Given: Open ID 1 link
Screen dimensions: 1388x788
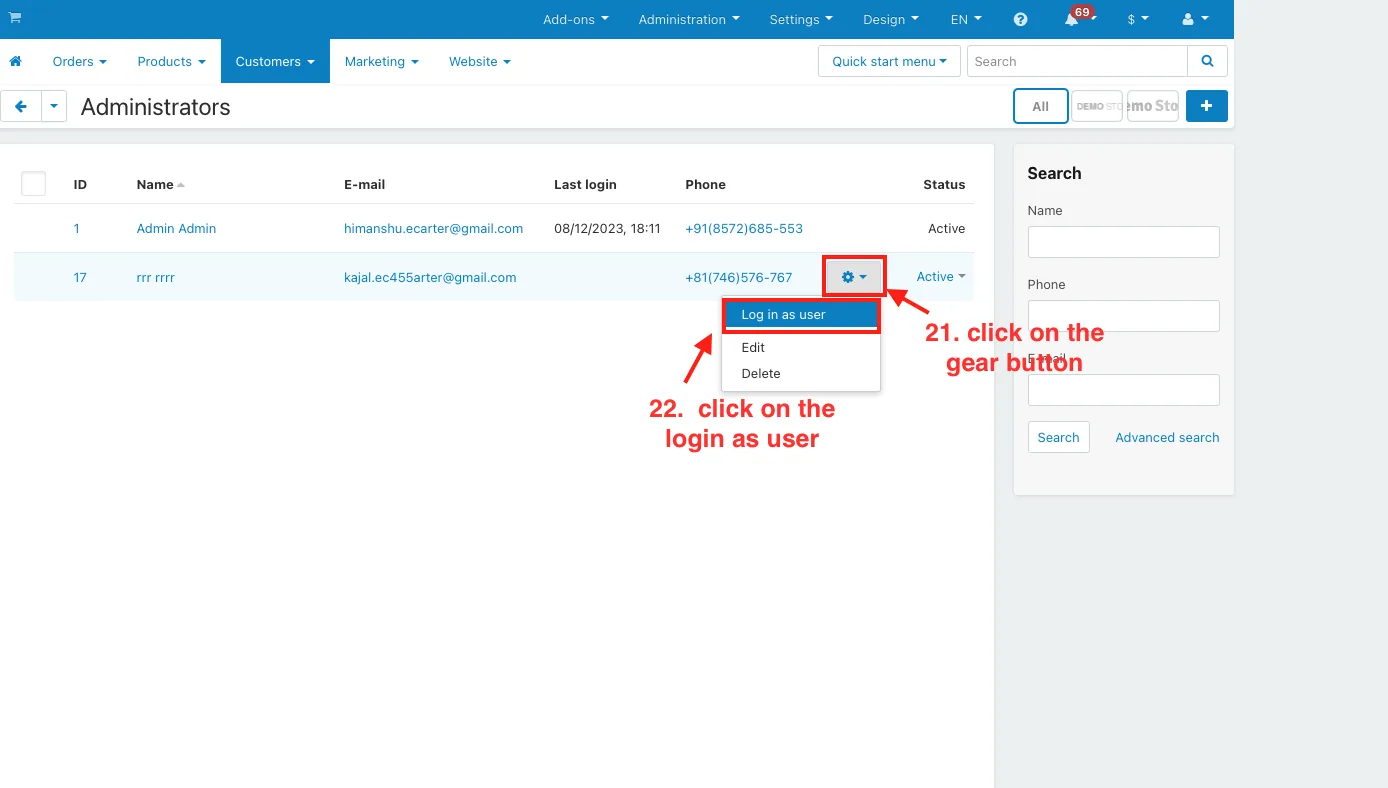Looking at the screenshot, I should pyautogui.click(x=76, y=228).
